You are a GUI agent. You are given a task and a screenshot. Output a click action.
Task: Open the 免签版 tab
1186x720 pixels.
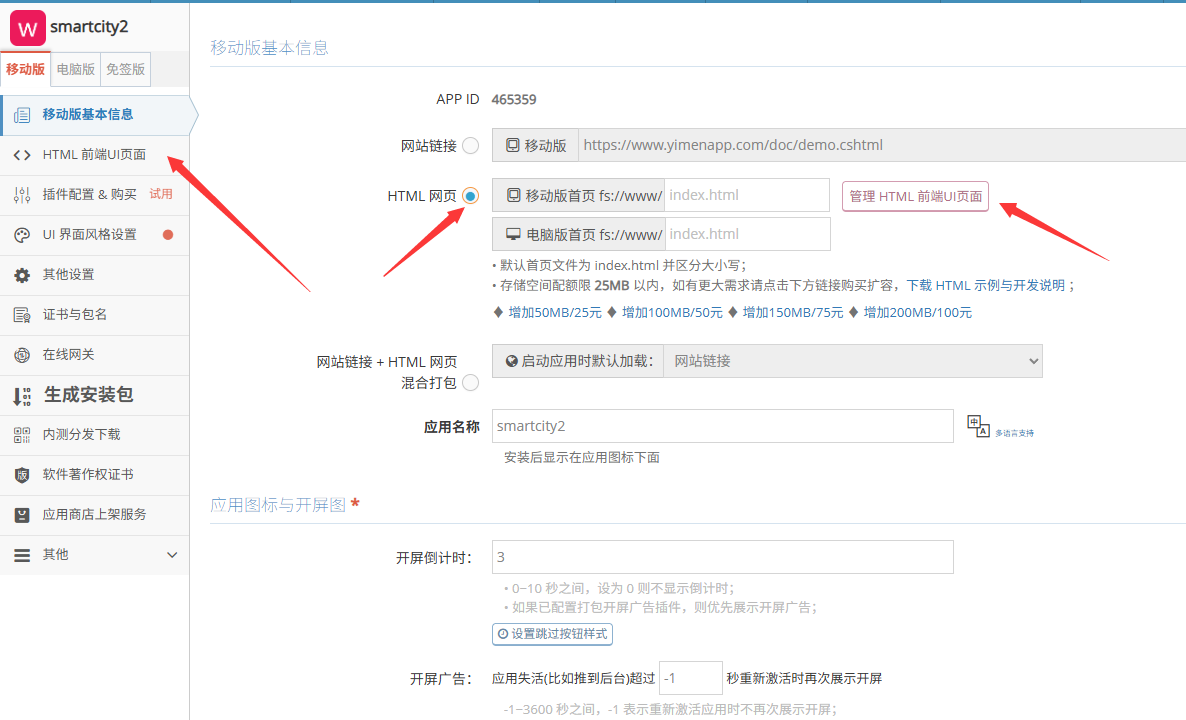click(125, 68)
